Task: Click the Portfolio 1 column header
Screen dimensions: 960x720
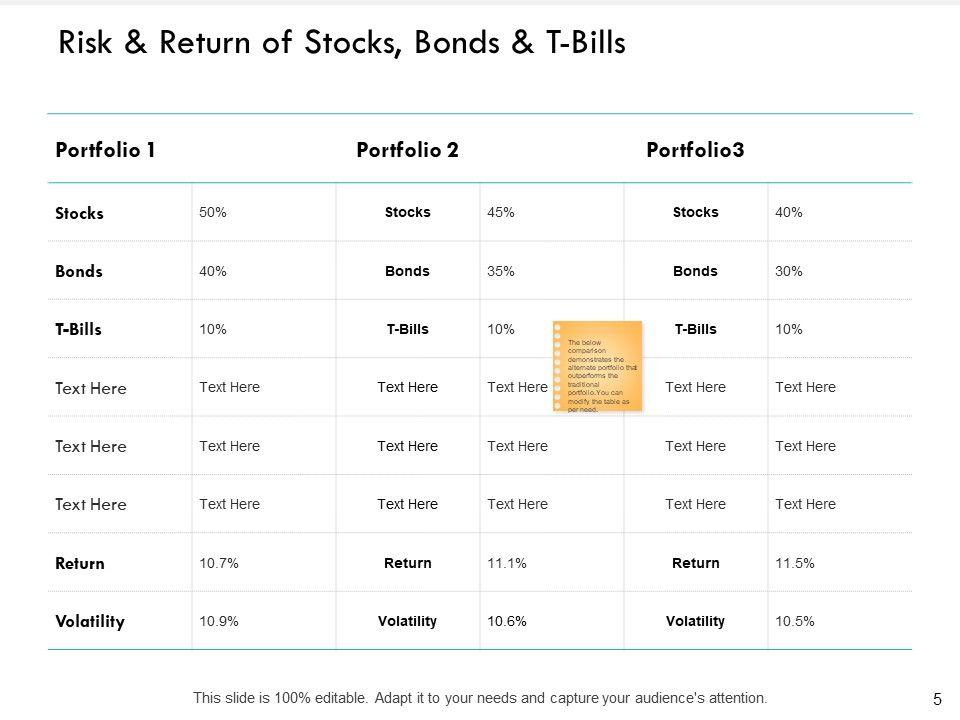Action: pyautogui.click(x=105, y=150)
